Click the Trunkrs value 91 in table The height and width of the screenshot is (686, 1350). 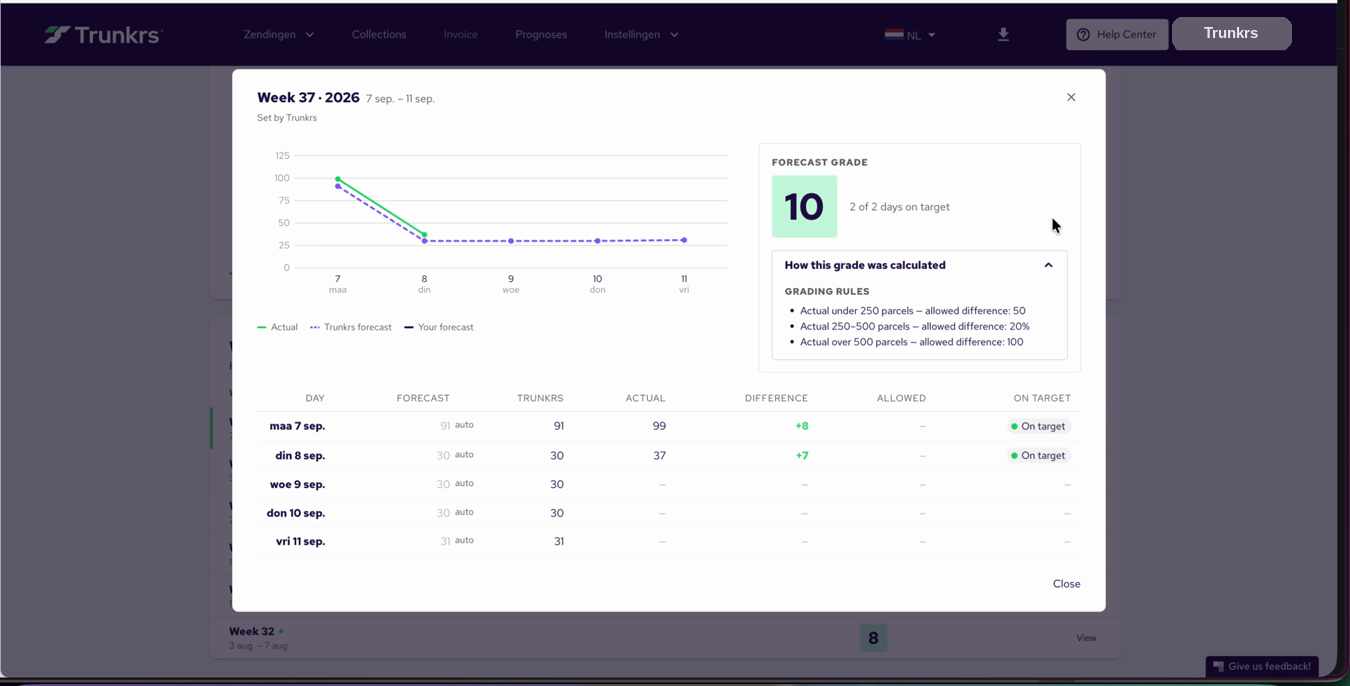tap(559, 426)
